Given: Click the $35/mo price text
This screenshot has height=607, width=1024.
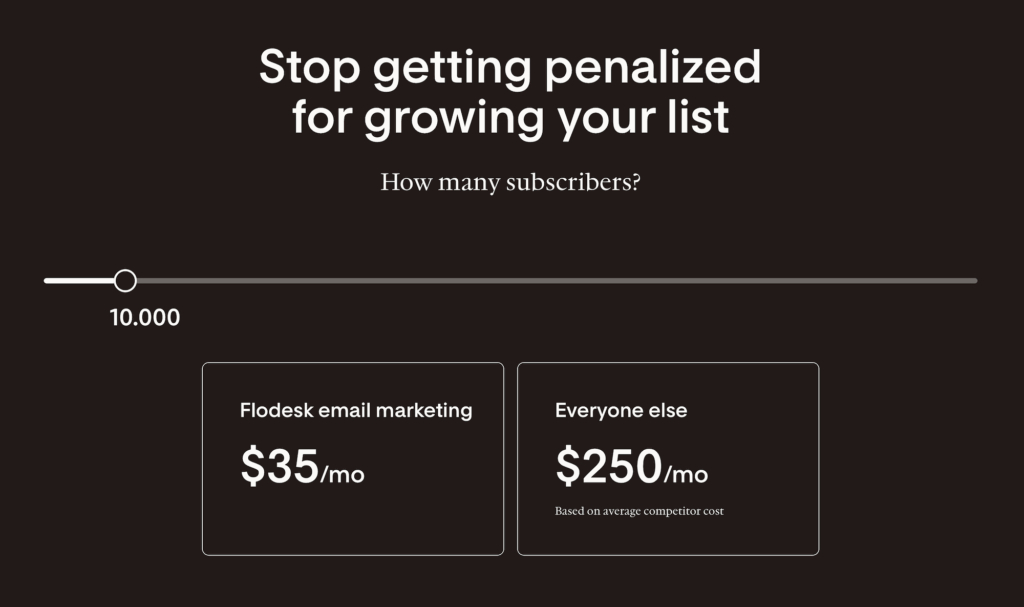Looking at the screenshot, I should (302, 467).
